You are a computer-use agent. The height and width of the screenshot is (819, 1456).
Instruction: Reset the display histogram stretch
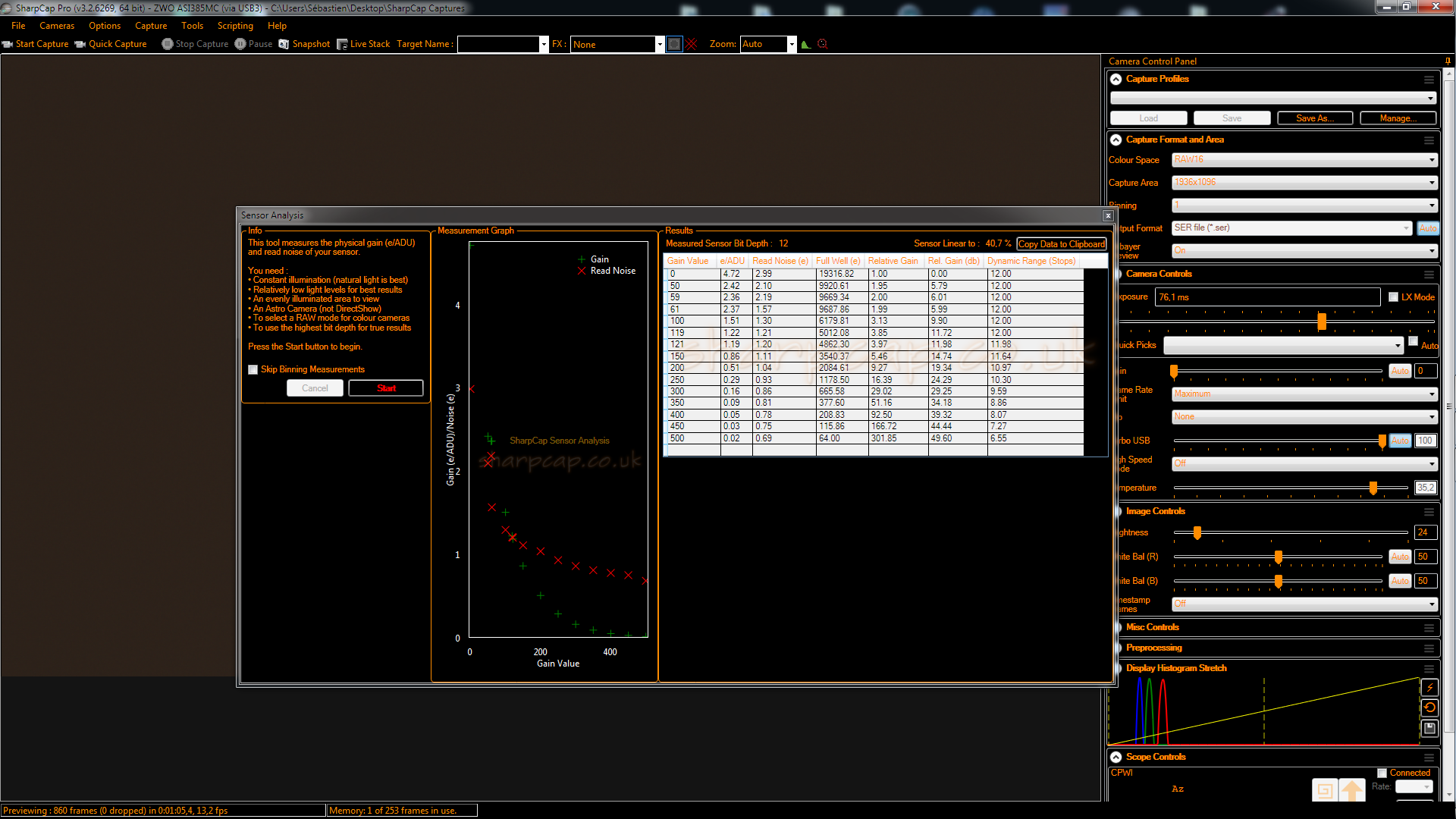1429,708
